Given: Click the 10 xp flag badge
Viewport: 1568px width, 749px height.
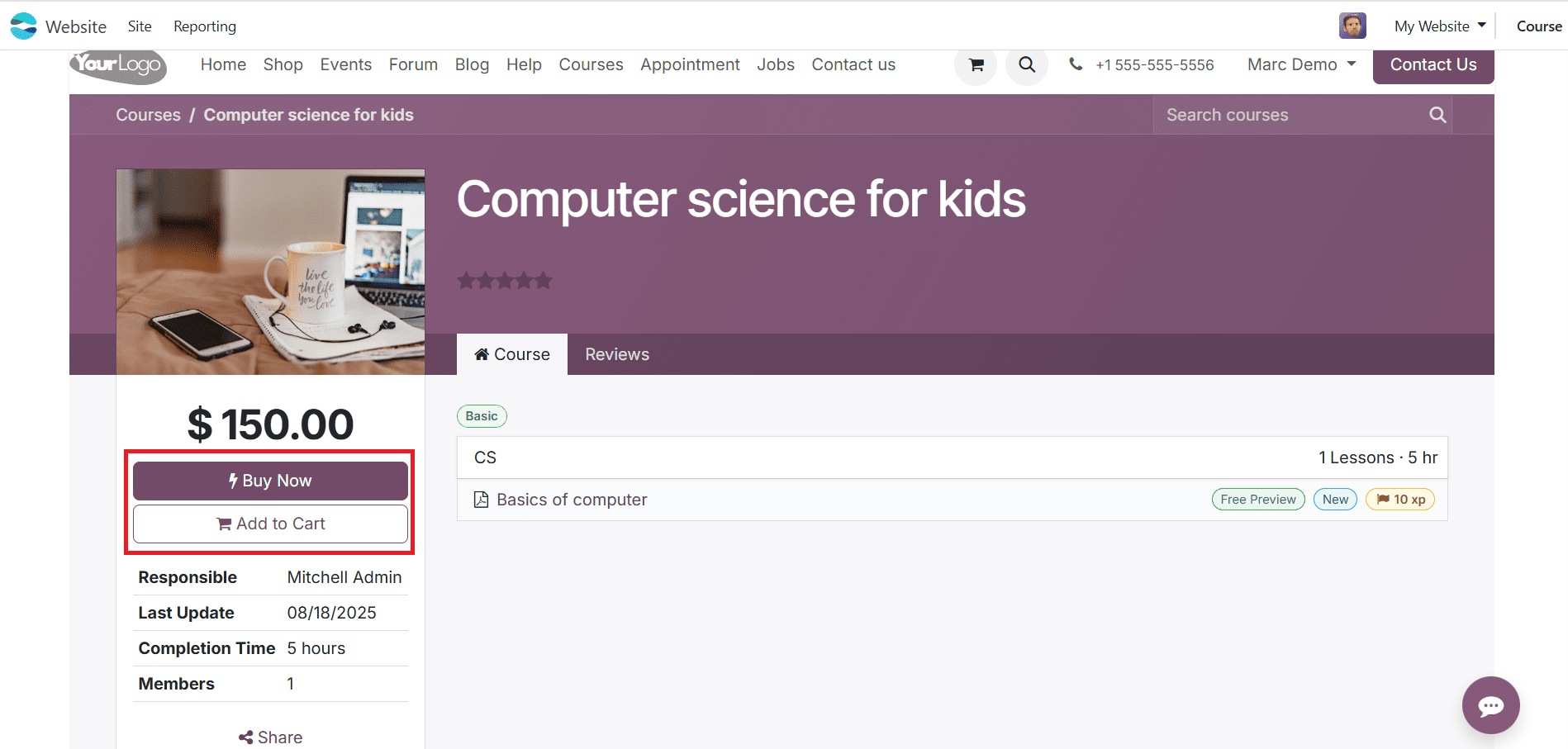Looking at the screenshot, I should pos(1400,500).
